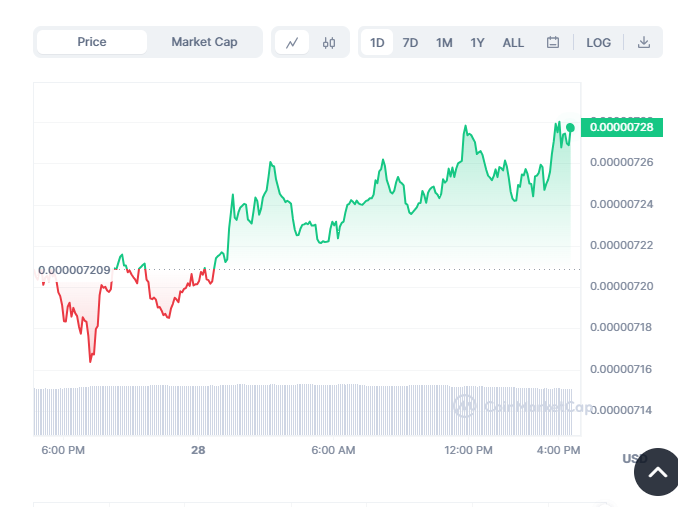Image resolution: width=678 pixels, height=507 pixels.
Task: Click the 4:00 PM time label
Action: [x=558, y=450]
